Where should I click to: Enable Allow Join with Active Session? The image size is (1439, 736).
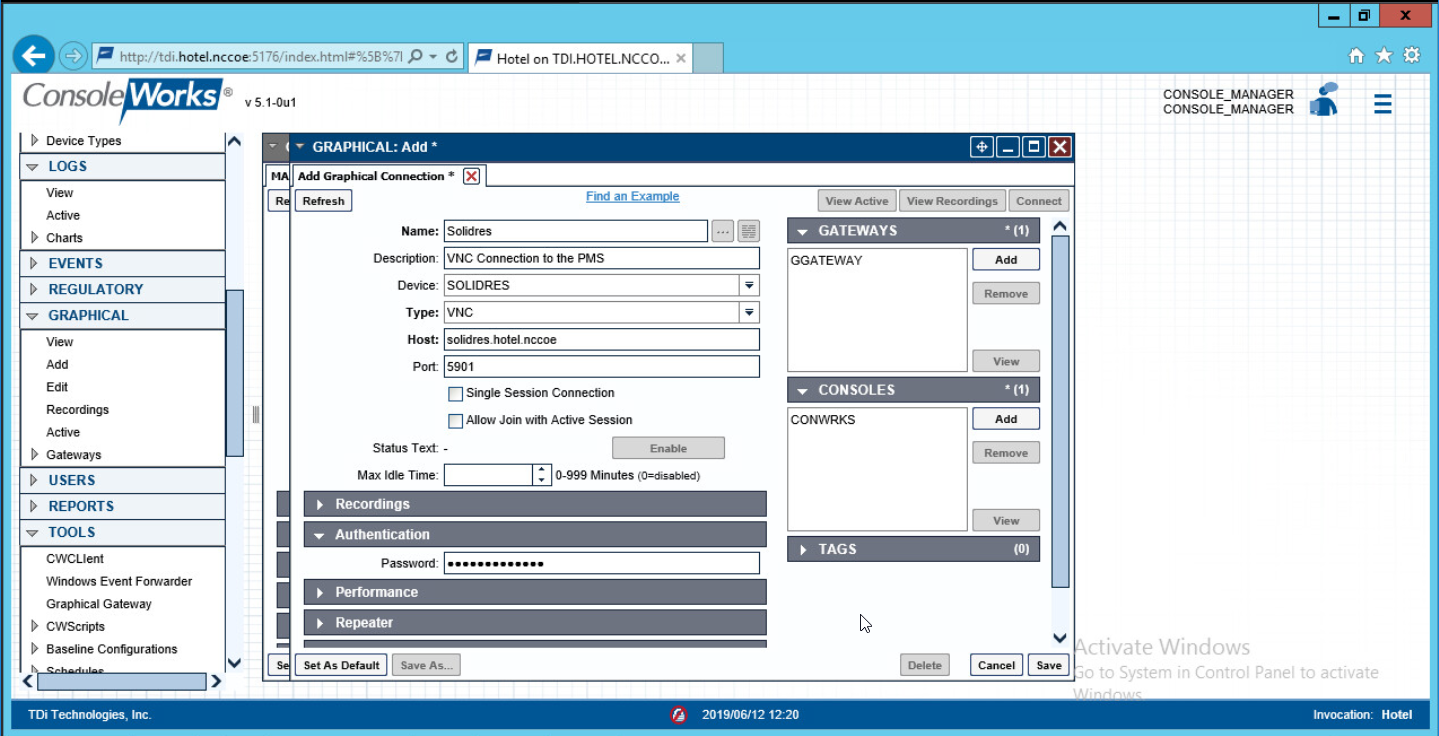click(456, 421)
